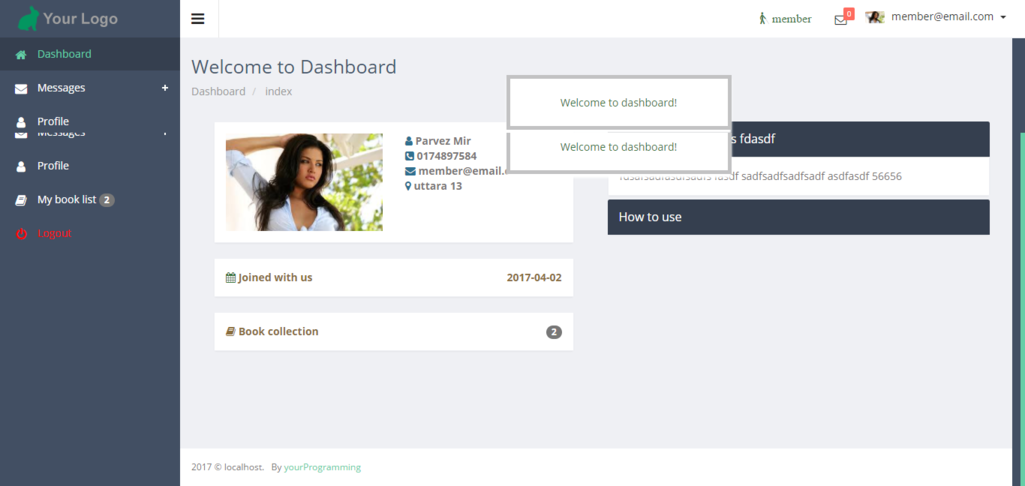Select Profile item directly above My book list
This screenshot has width=1025, height=486.
click(x=53, y=166)
